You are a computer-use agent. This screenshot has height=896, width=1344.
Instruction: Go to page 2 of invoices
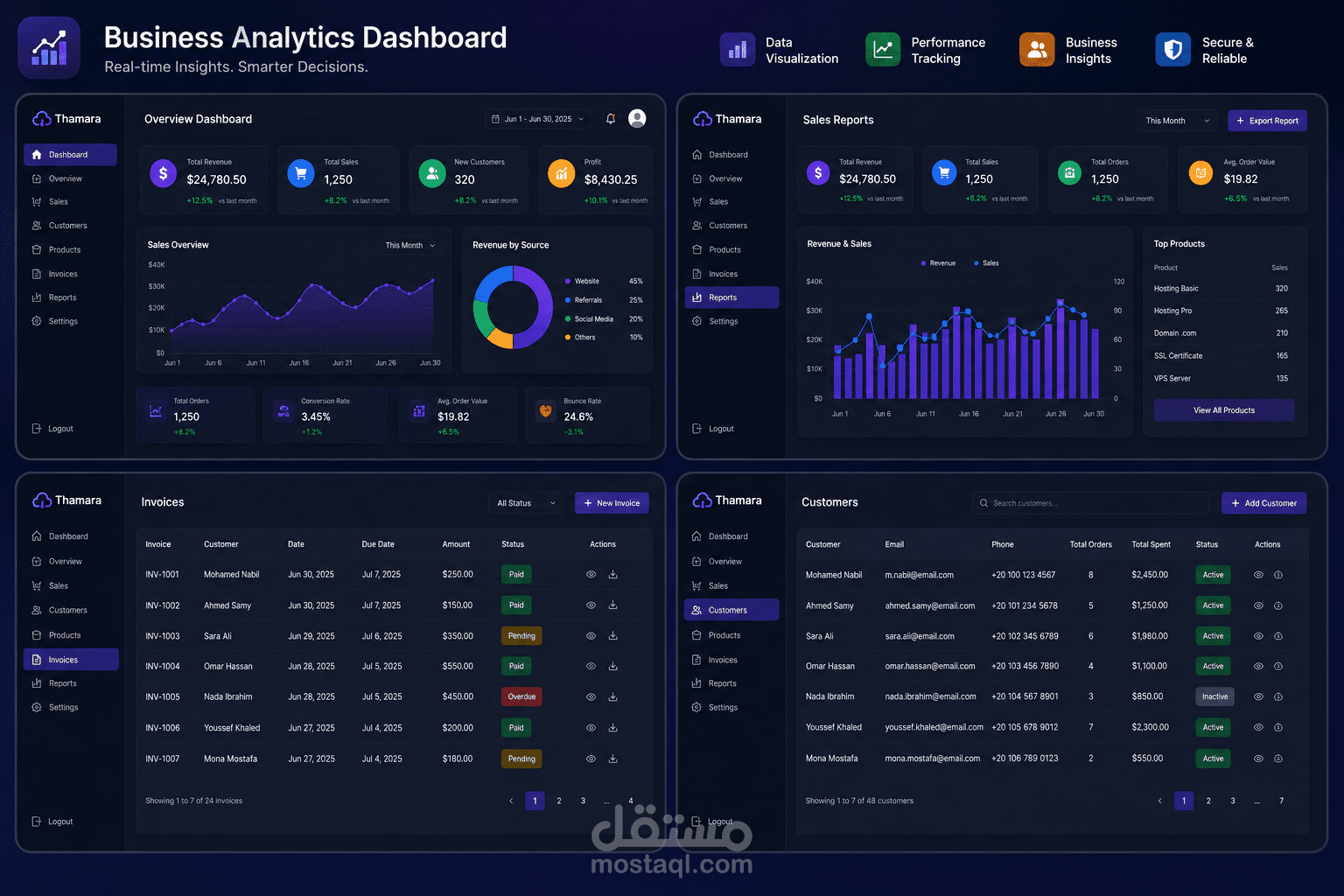[x=559, y=801]
